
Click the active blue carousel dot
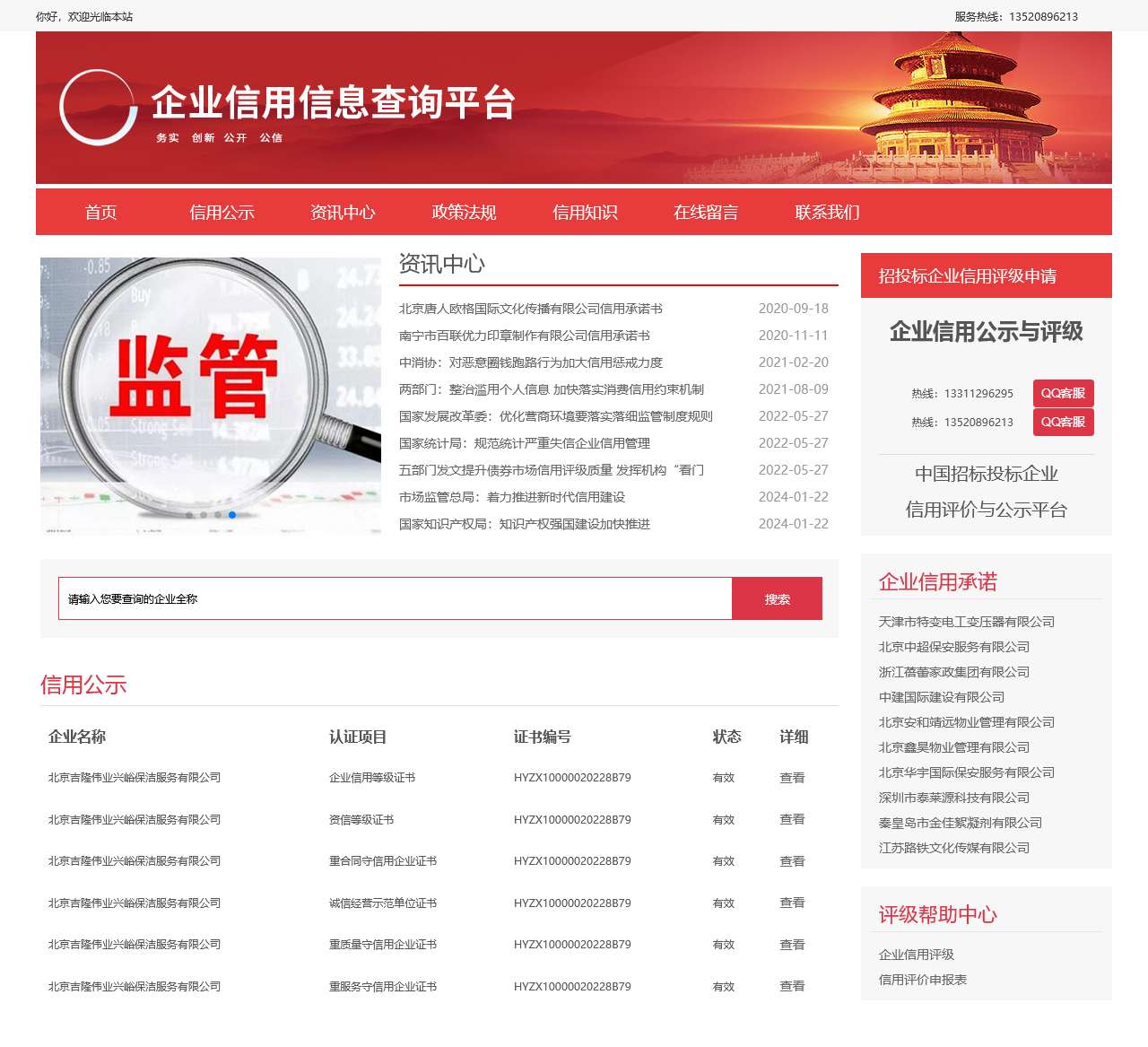pos(232,515)
